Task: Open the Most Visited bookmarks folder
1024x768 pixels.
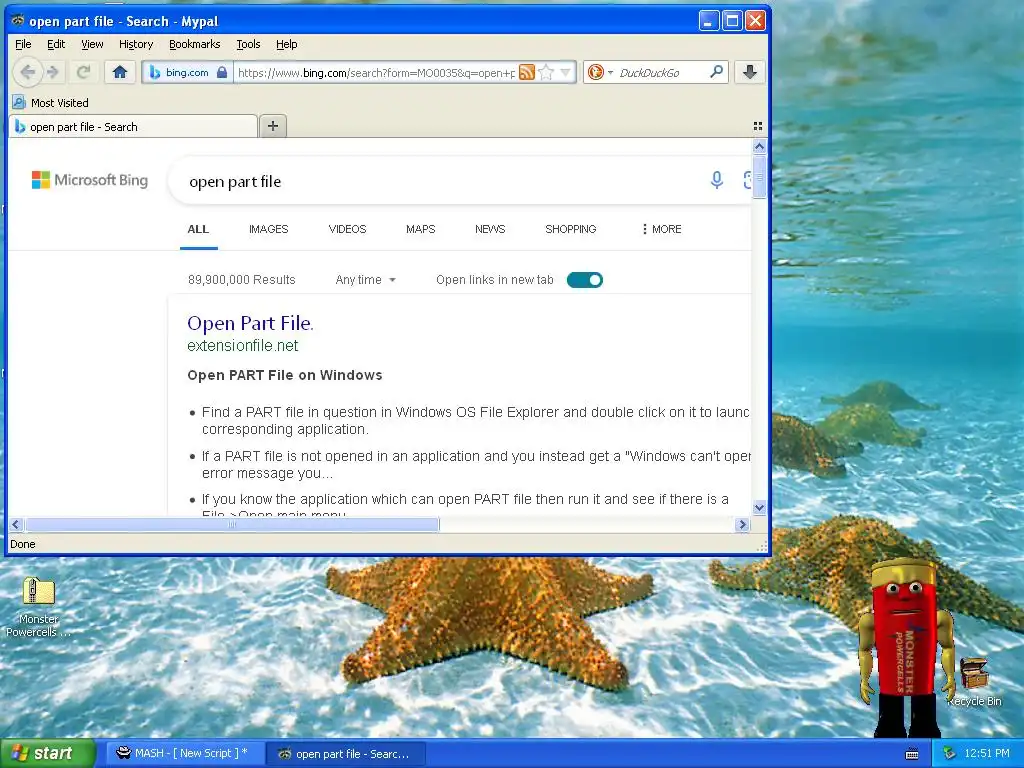Action: [50, 103]
